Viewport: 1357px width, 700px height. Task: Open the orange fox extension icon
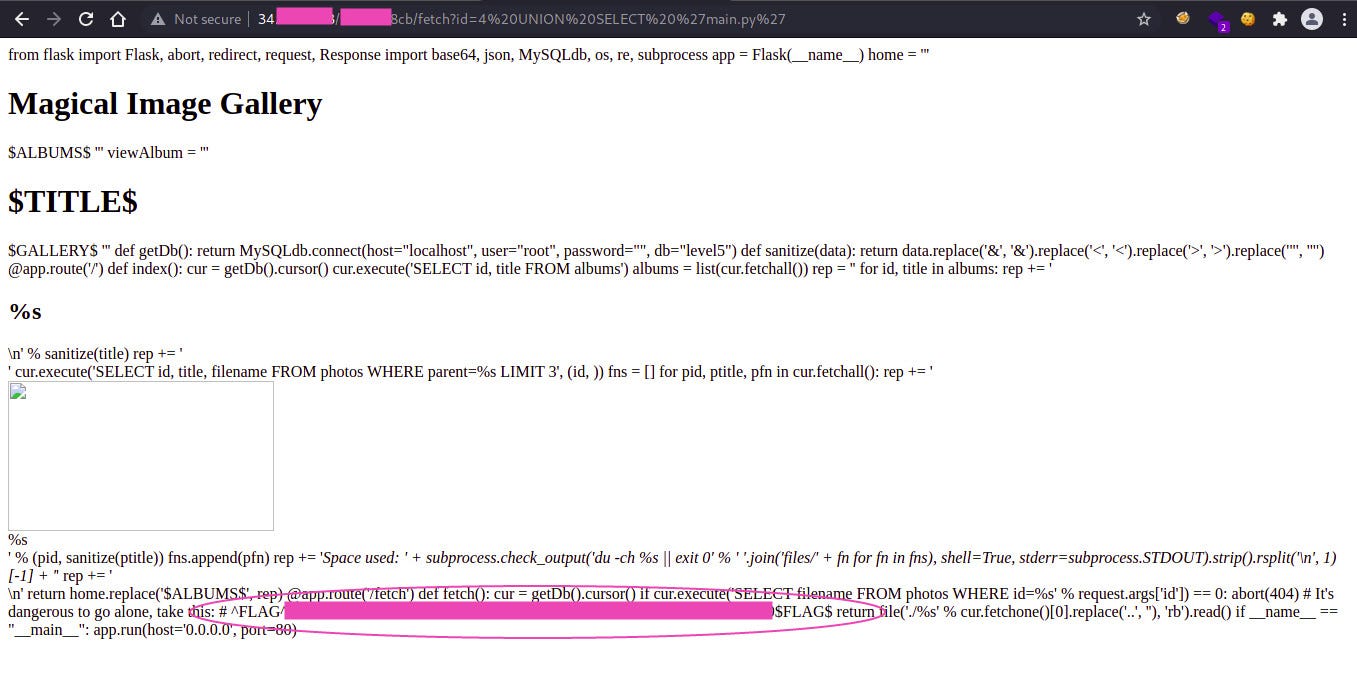coord(1183,18)
